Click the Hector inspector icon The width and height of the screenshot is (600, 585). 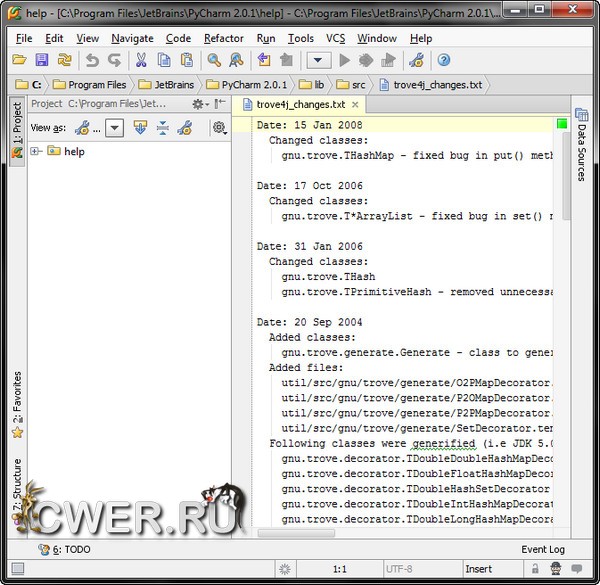[556, 569]
